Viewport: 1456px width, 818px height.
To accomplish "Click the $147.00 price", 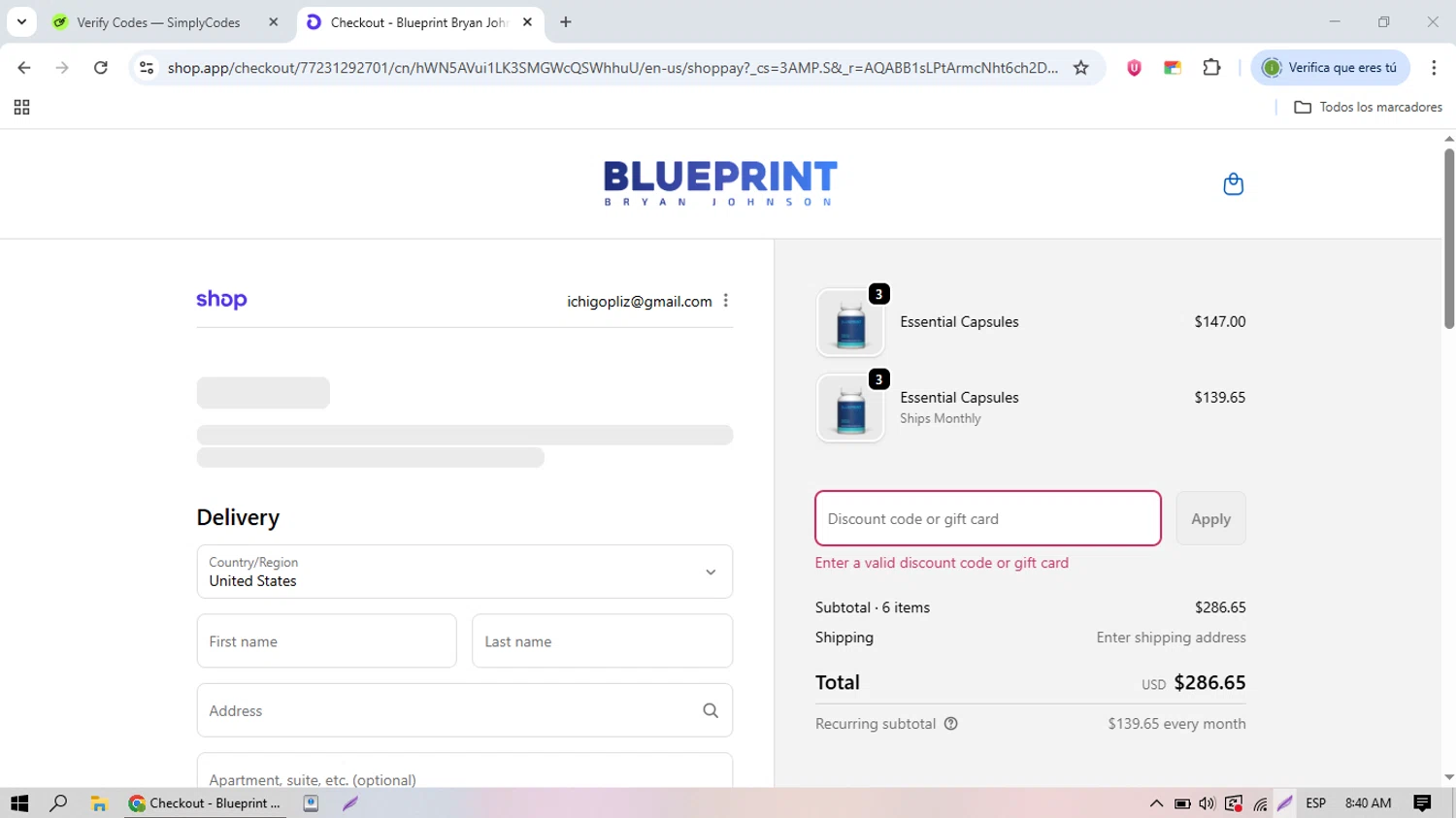I will pos(1219,322).
